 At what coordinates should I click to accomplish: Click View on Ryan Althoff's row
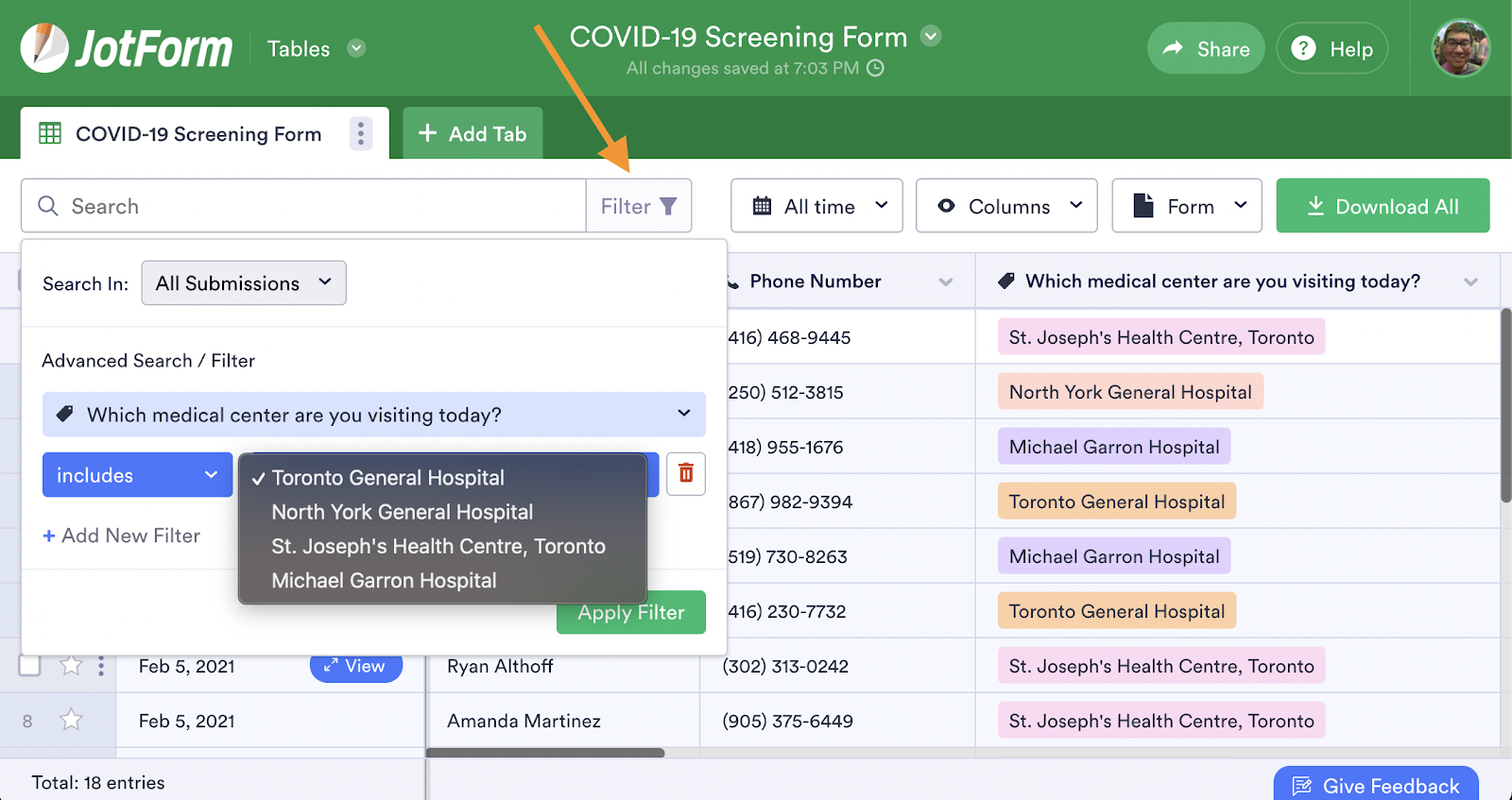356,666
